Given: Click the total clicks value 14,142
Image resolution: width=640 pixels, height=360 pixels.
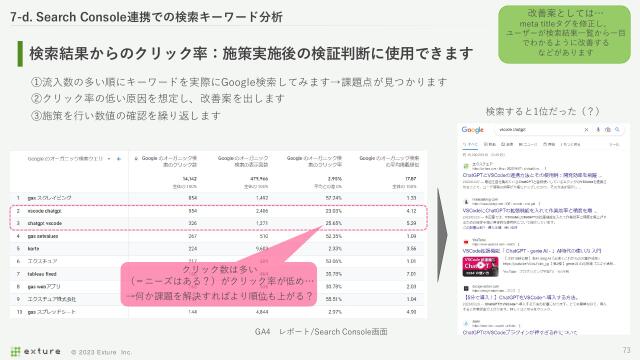Looking at the screenshot, I should click(x=190, y=179).
